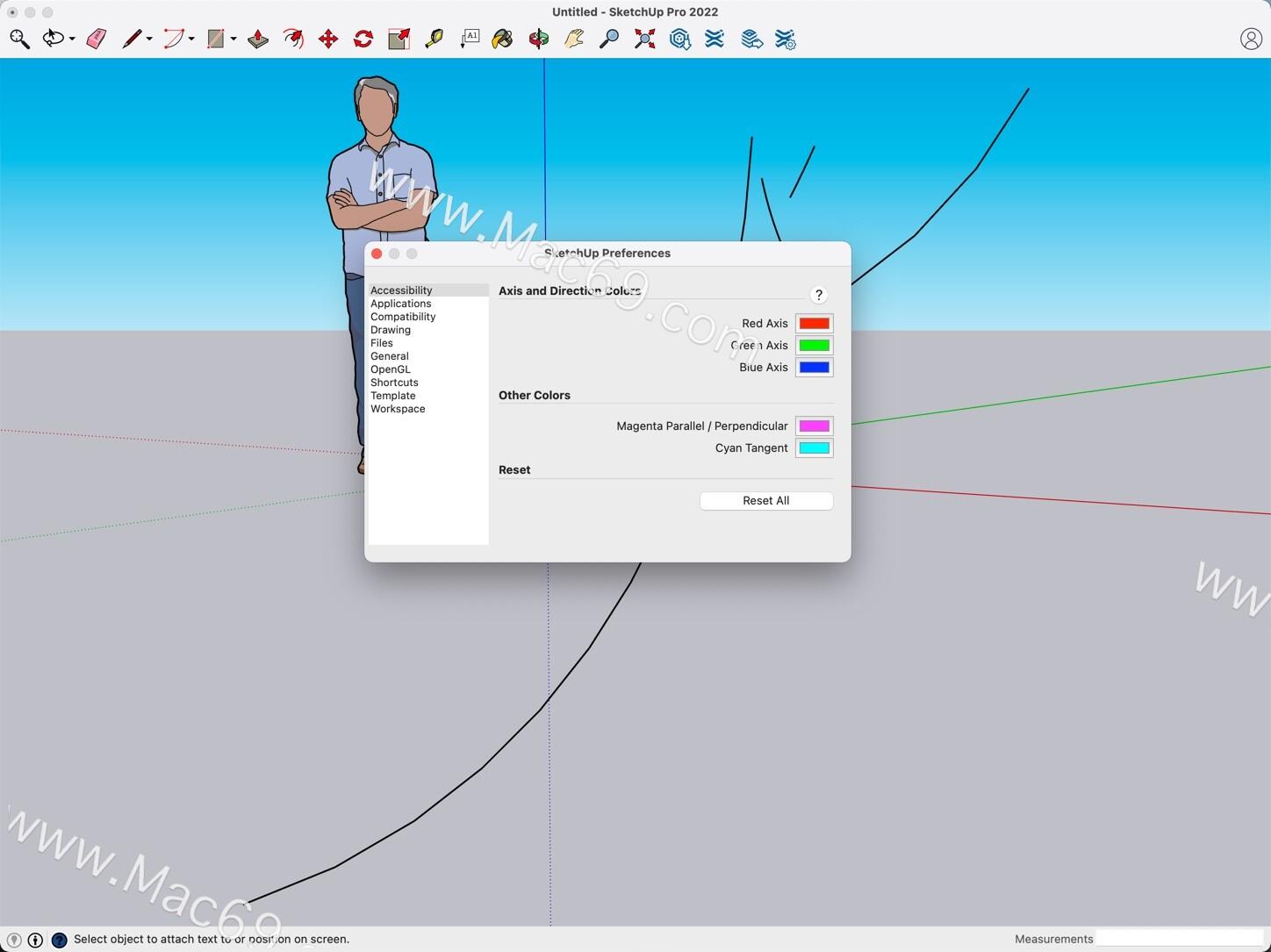This screenshot has width=1271, height=952.
Task: Open the Instructor help status icon
Action: tap(59, 940)
